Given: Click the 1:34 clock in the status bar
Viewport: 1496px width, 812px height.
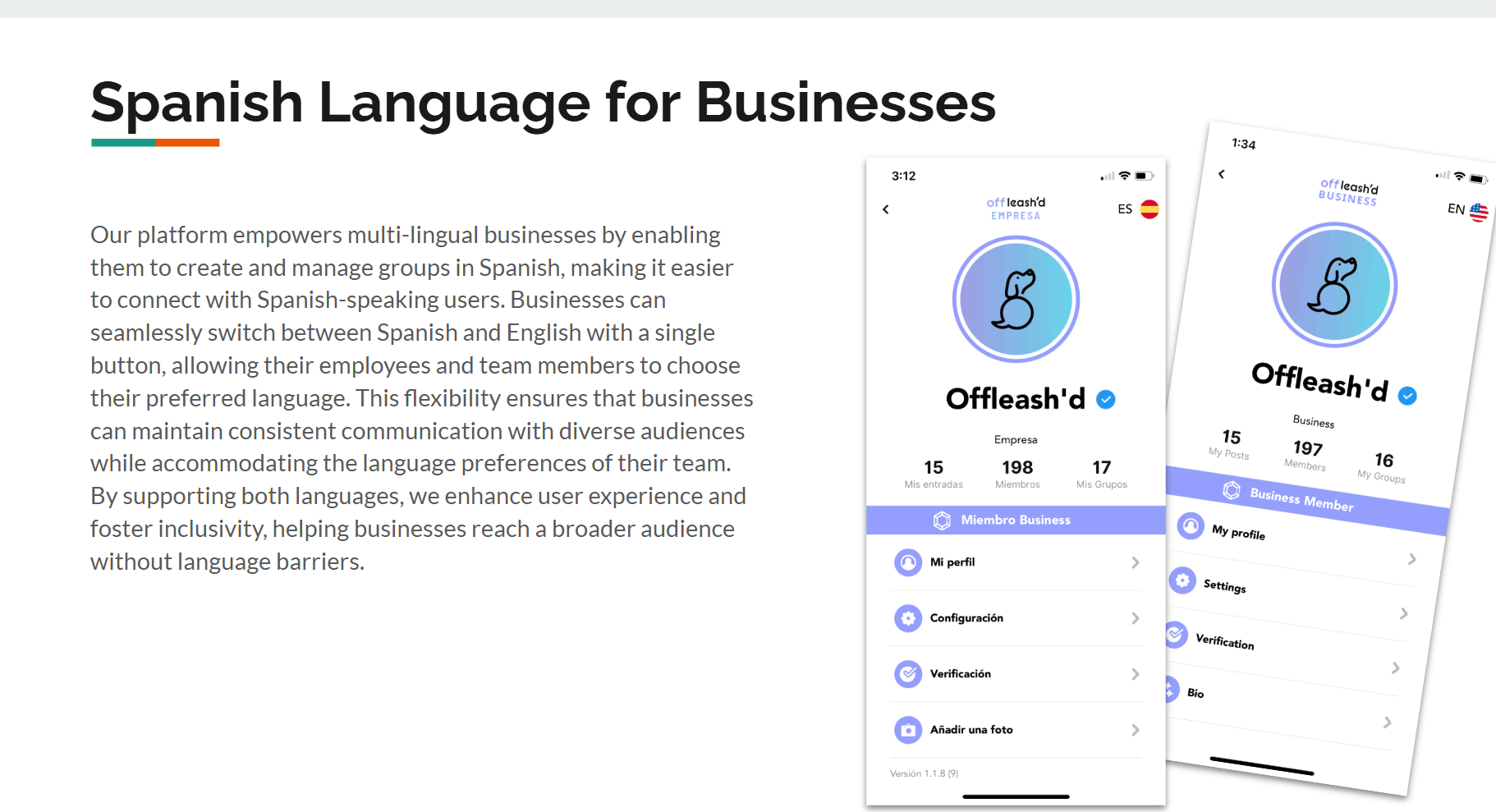Looking at the screenshot, I should [x=1244, y=144].
